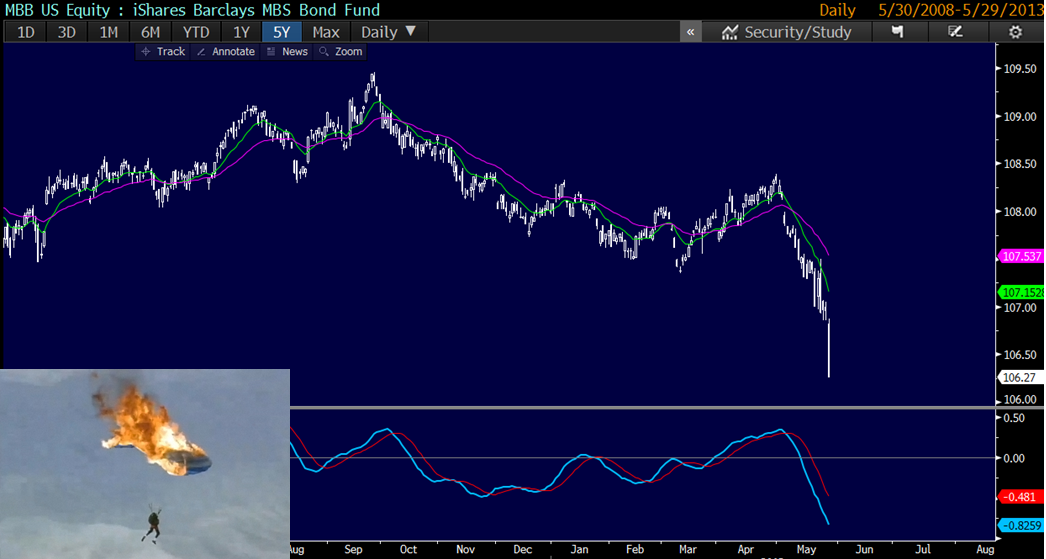Click the last price 106.27 label
1046x559 pixels.
point(1021,378)
